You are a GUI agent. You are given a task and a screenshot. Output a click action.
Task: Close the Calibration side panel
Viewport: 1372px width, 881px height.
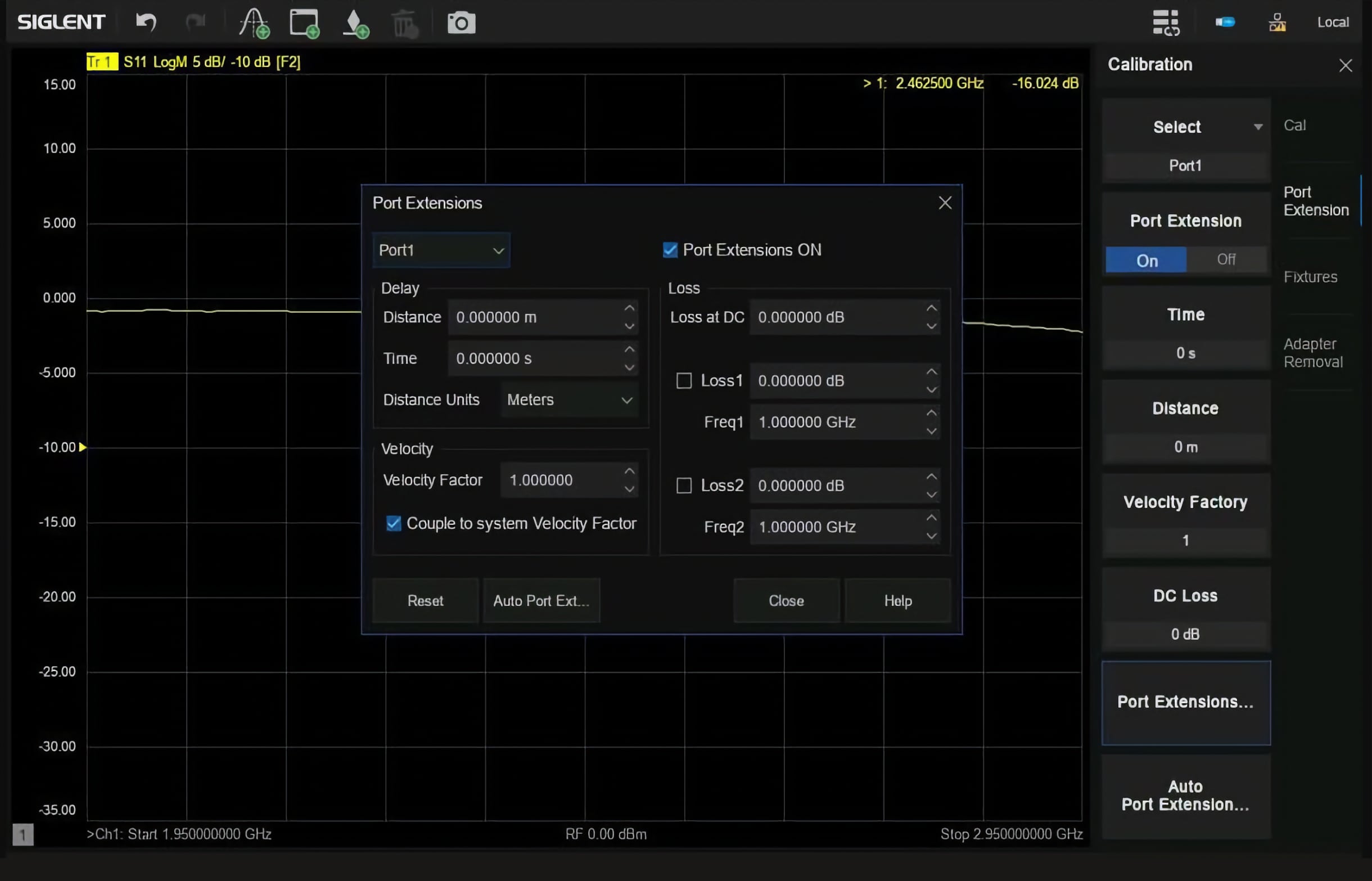tap(1345, 65)
